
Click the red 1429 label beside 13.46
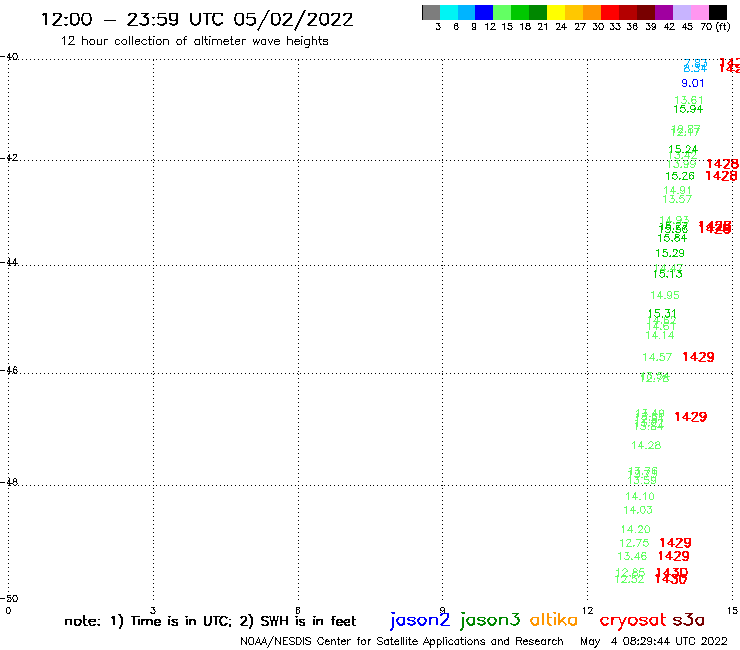pyautogui.click(x=673, y=557)
